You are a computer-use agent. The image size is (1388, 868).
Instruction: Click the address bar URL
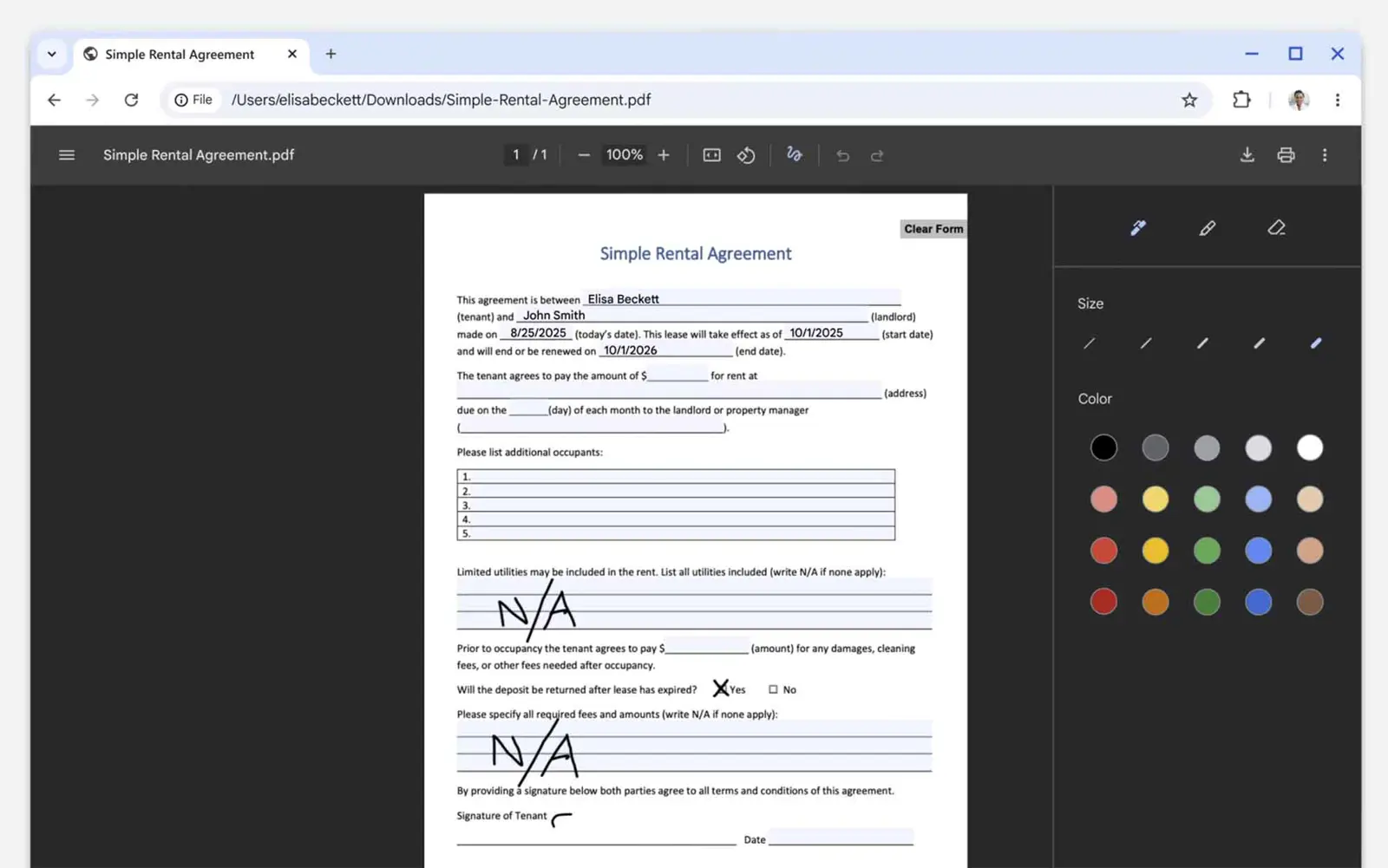[x=441, y=100]
